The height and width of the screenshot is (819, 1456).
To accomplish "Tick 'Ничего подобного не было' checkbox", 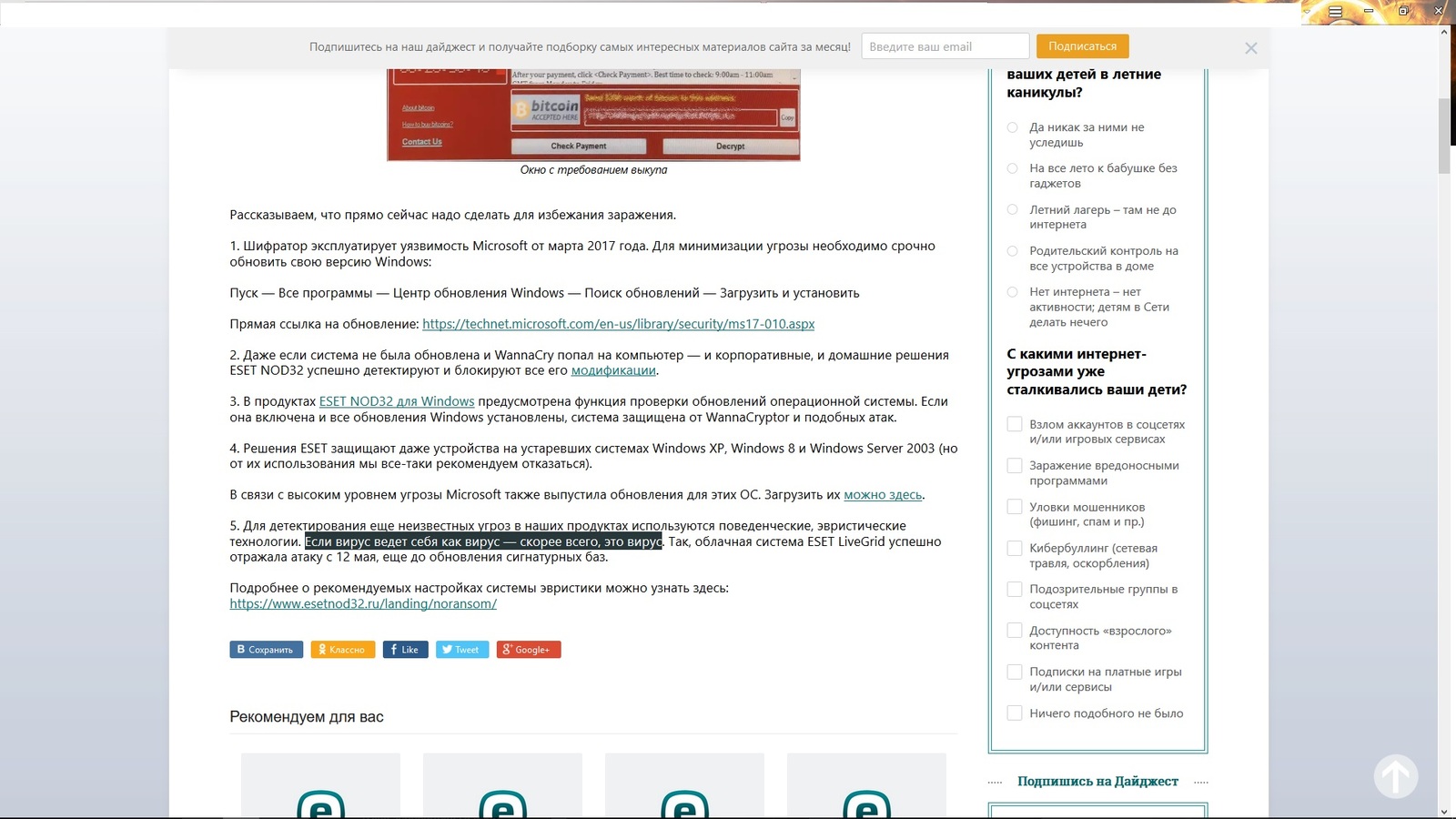I will point(1015,713).
